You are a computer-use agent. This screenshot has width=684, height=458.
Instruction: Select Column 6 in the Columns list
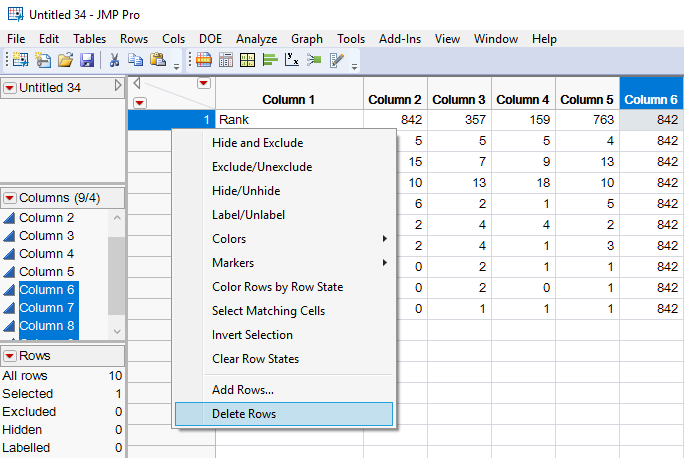[47, 290]
